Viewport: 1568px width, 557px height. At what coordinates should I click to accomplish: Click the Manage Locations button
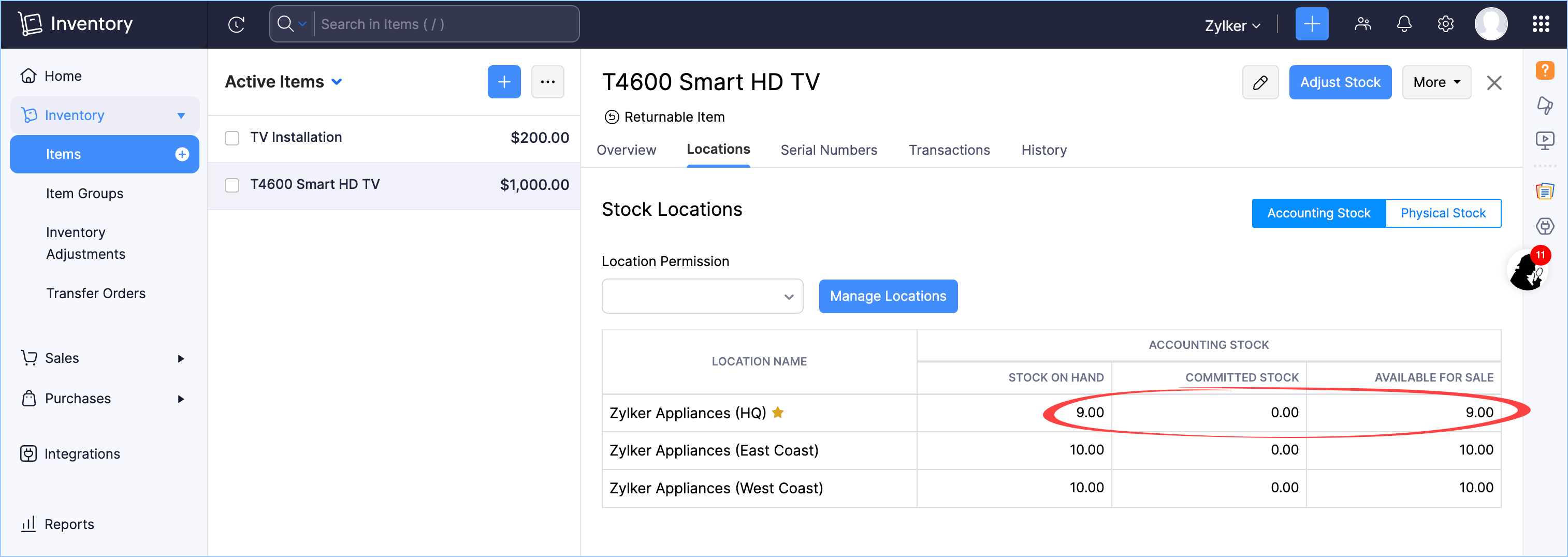pyautogui.click(x=888, y=297)
